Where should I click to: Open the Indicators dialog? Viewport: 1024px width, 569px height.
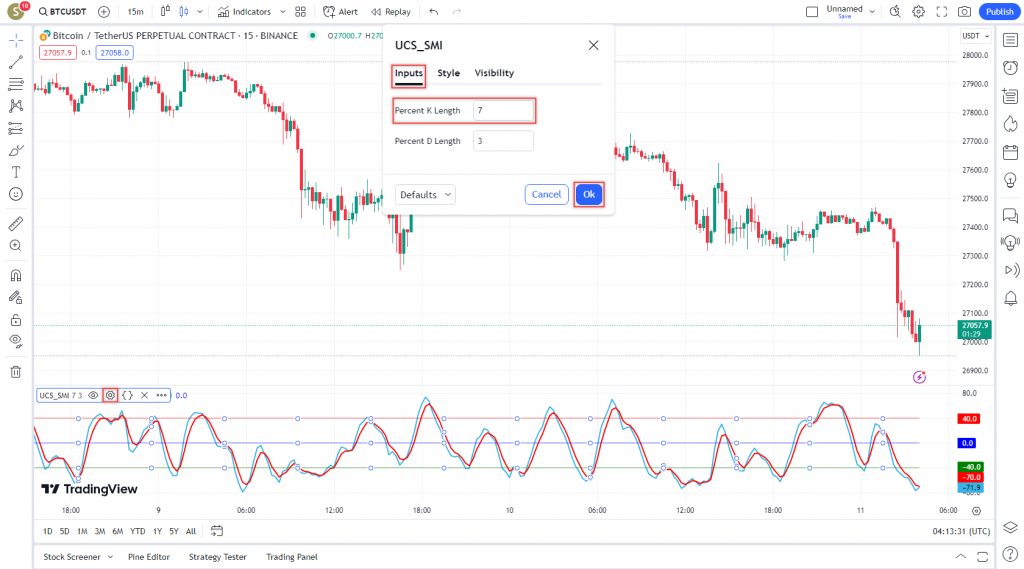(244, 12)
